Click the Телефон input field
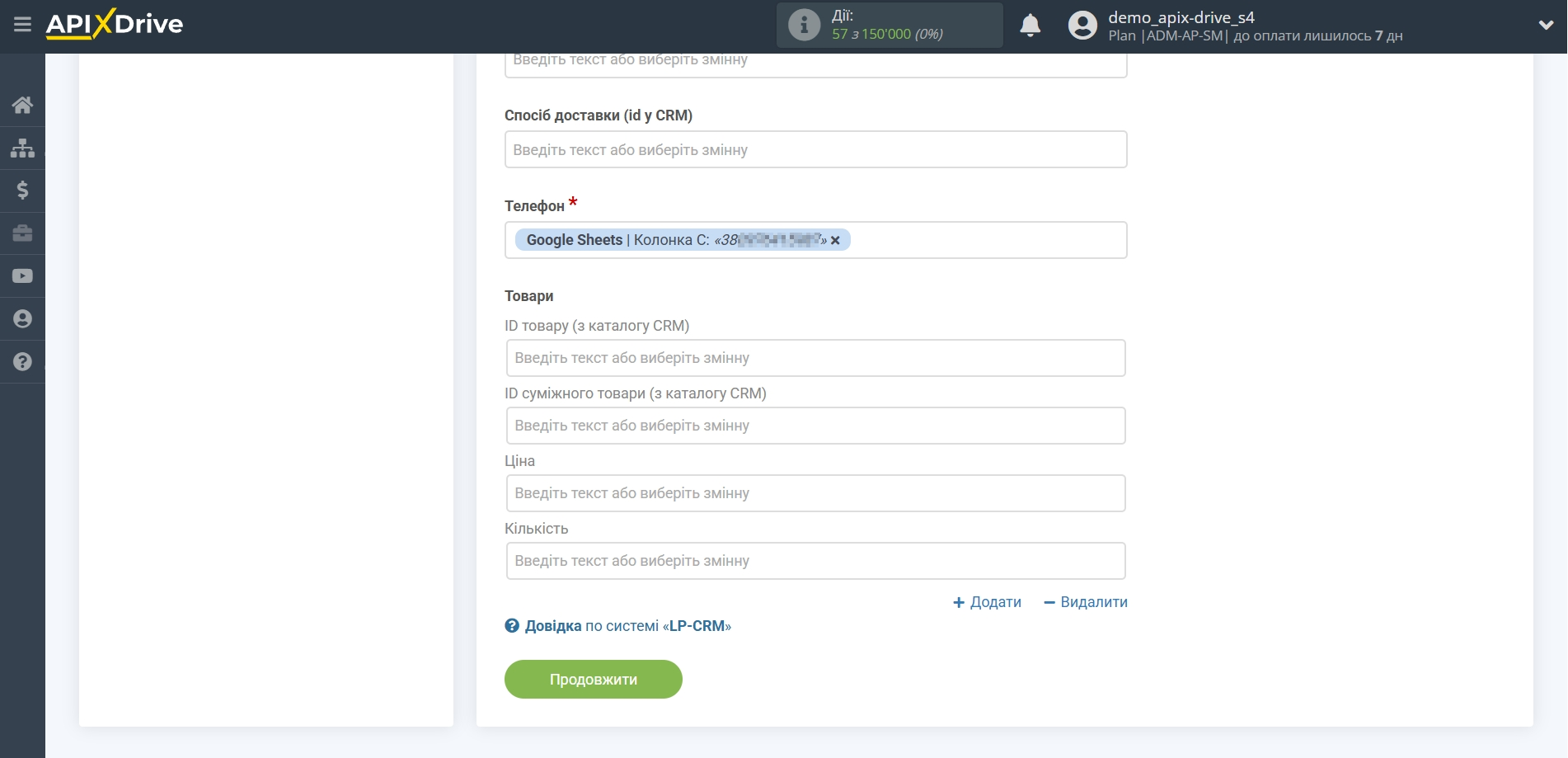Viewport: 1568px width, 758px height. [x=815, y=240]
